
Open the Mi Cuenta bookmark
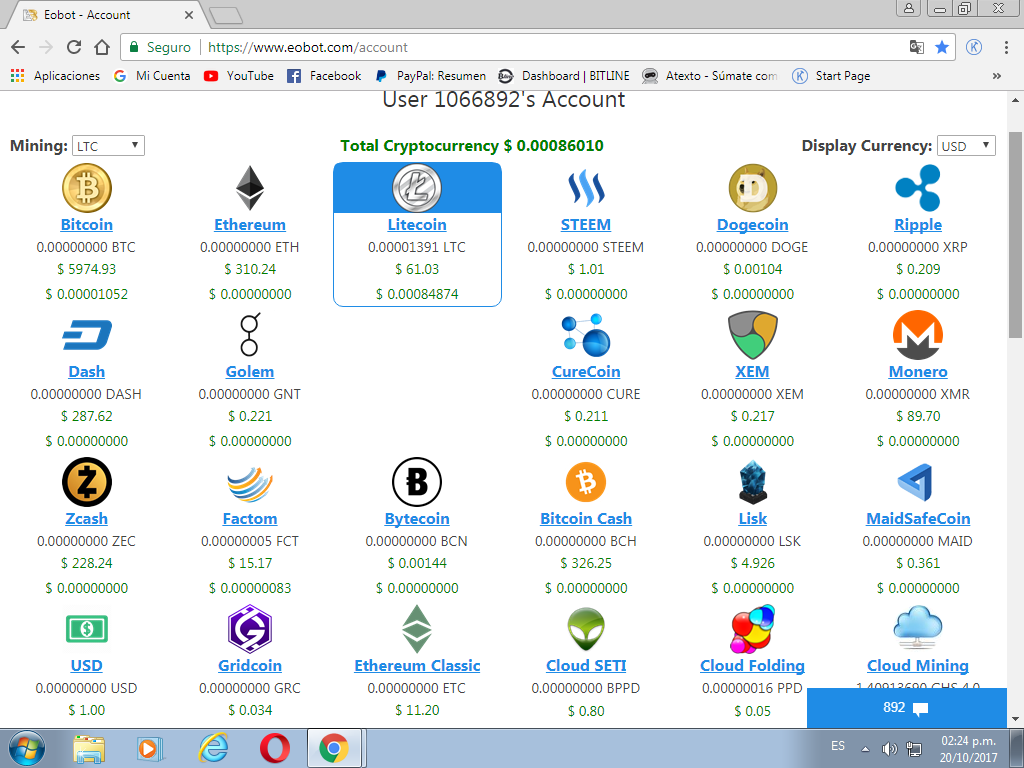[152, 76]
